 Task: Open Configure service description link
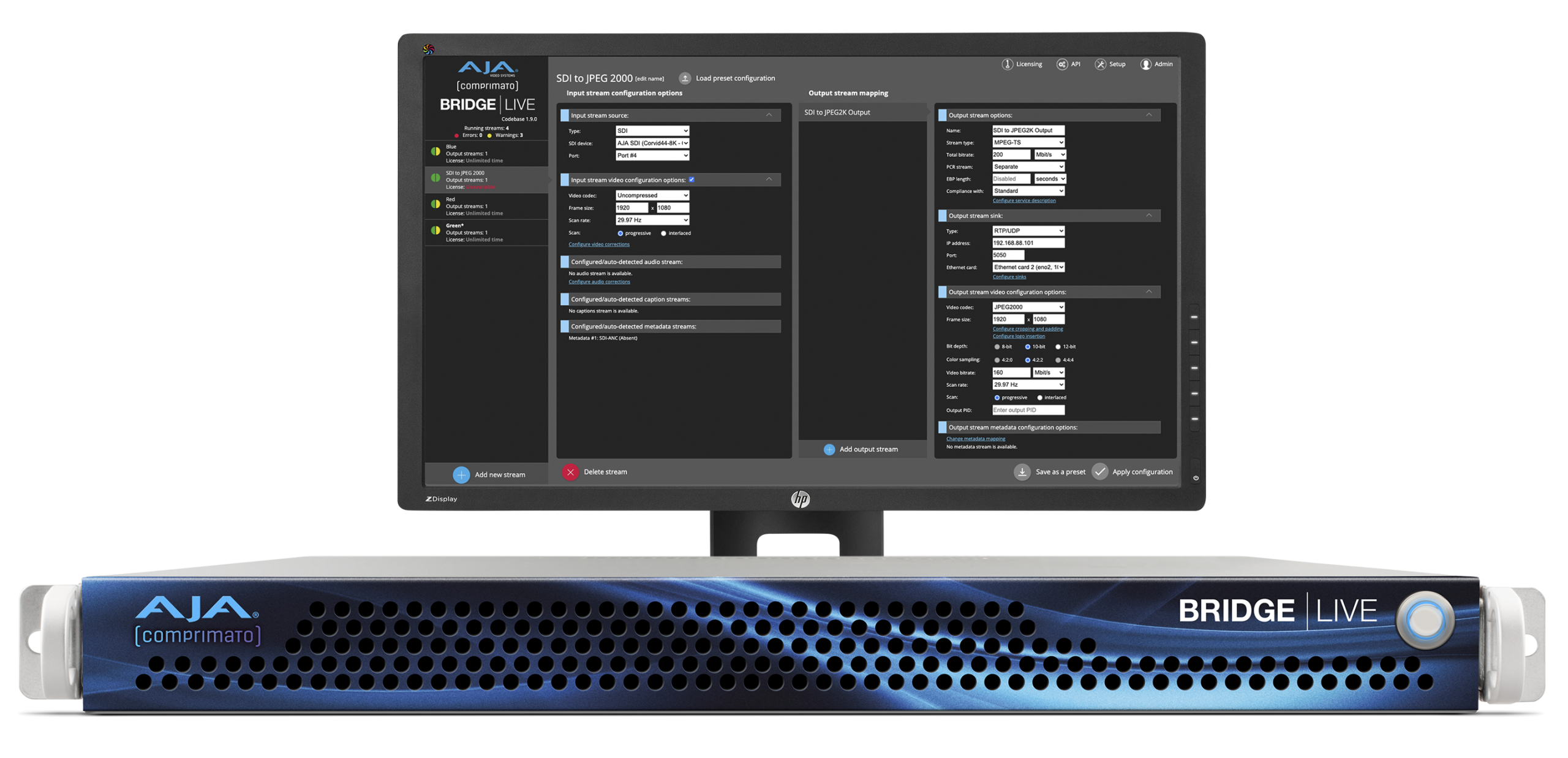click(x=1023, y=200)
